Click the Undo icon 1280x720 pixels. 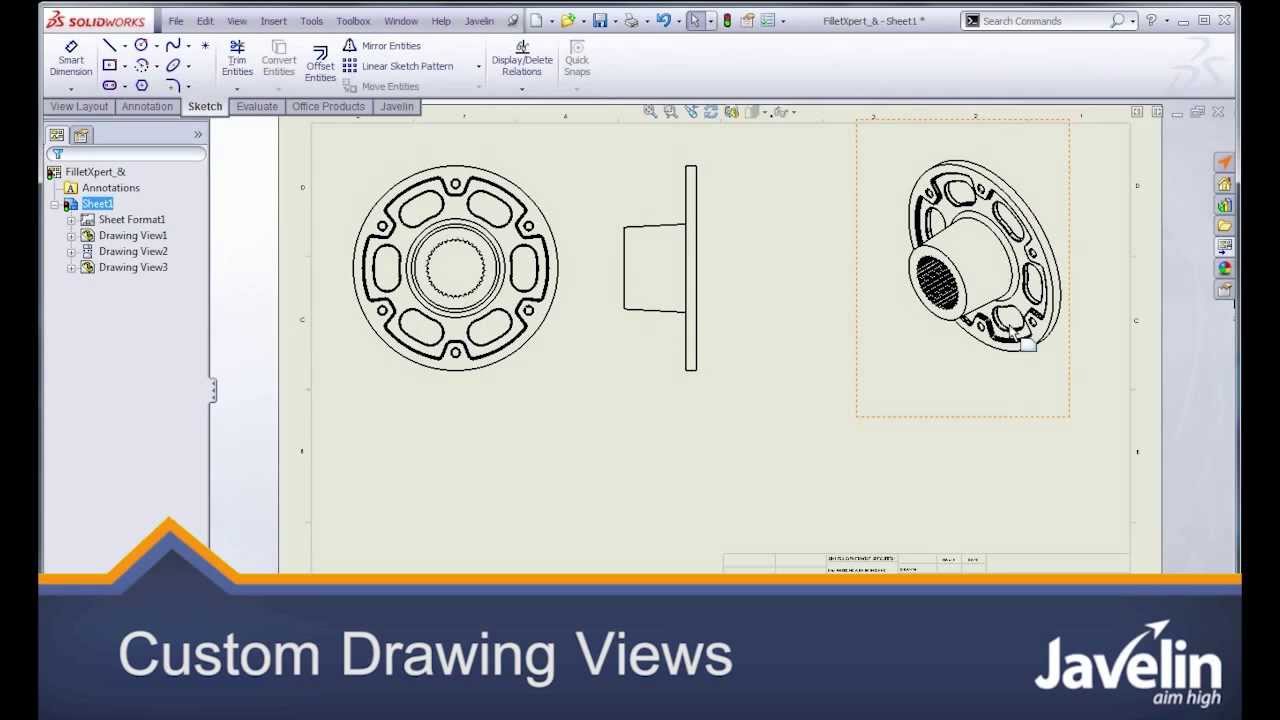663,20
